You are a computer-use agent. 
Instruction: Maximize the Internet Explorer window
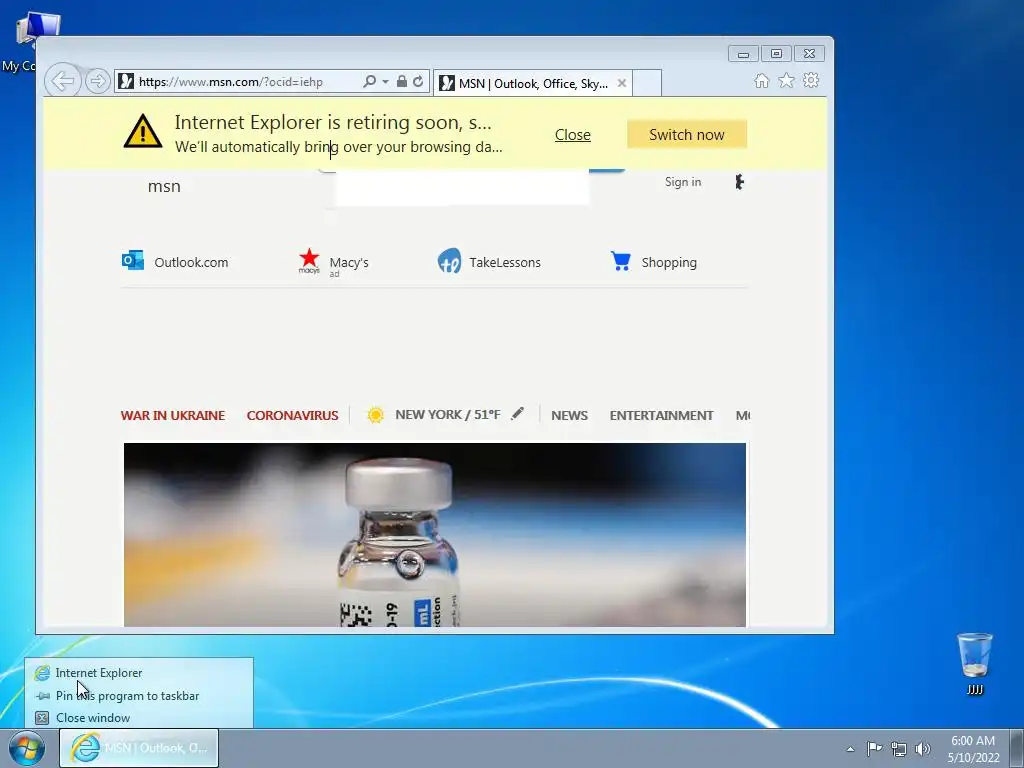776,54
